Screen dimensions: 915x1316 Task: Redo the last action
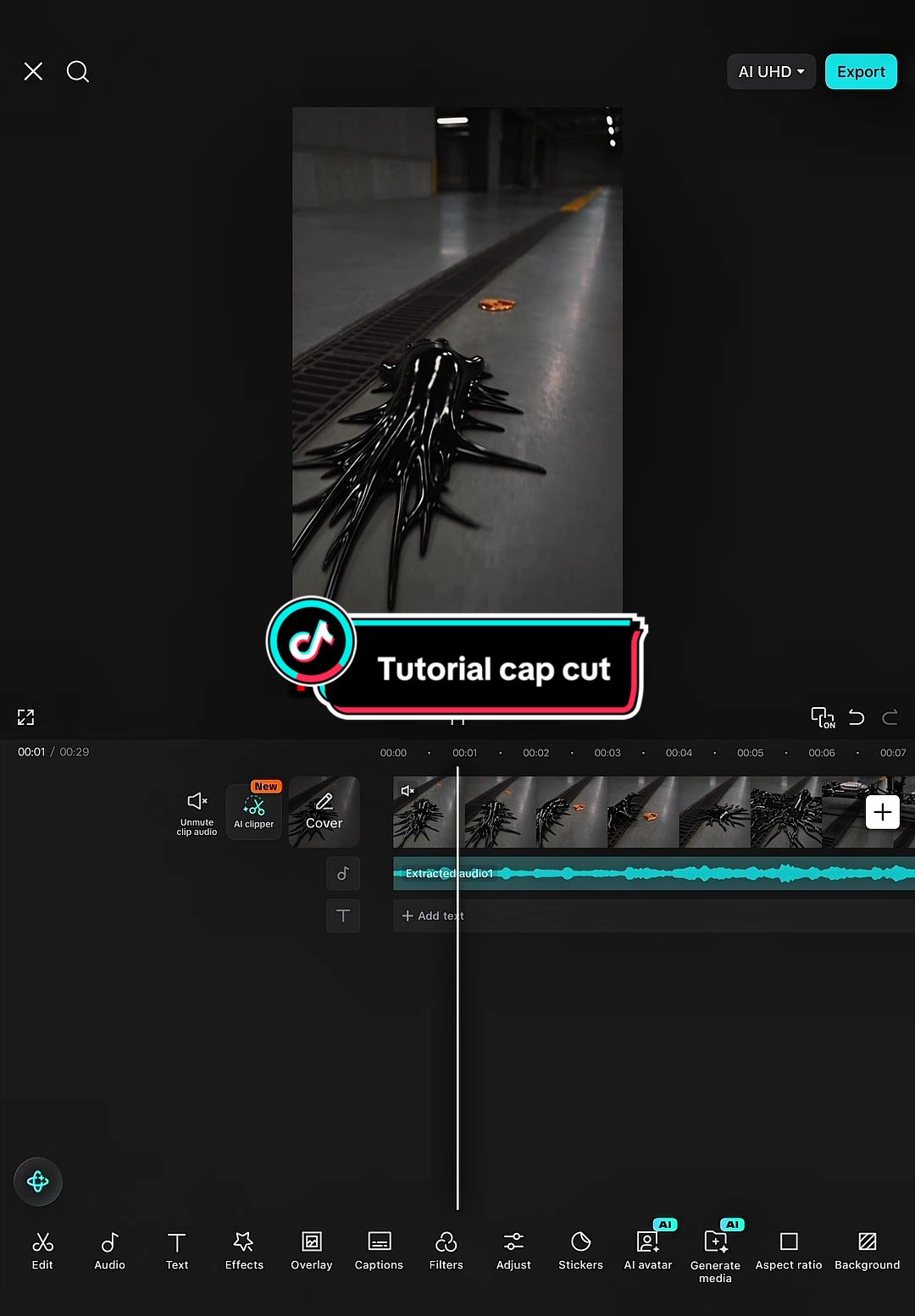pos(890,717)
